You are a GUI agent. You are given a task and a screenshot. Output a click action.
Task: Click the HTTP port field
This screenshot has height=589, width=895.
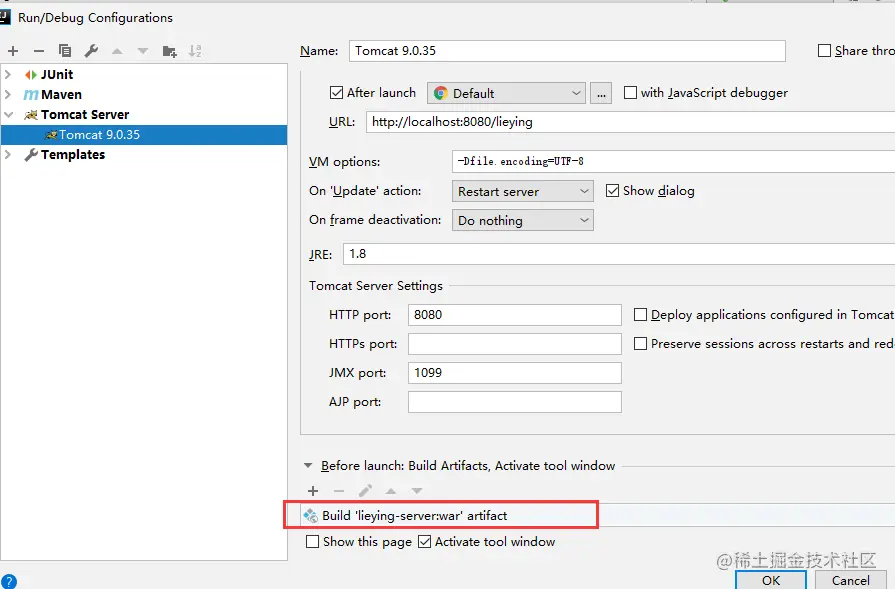point(515,315)
